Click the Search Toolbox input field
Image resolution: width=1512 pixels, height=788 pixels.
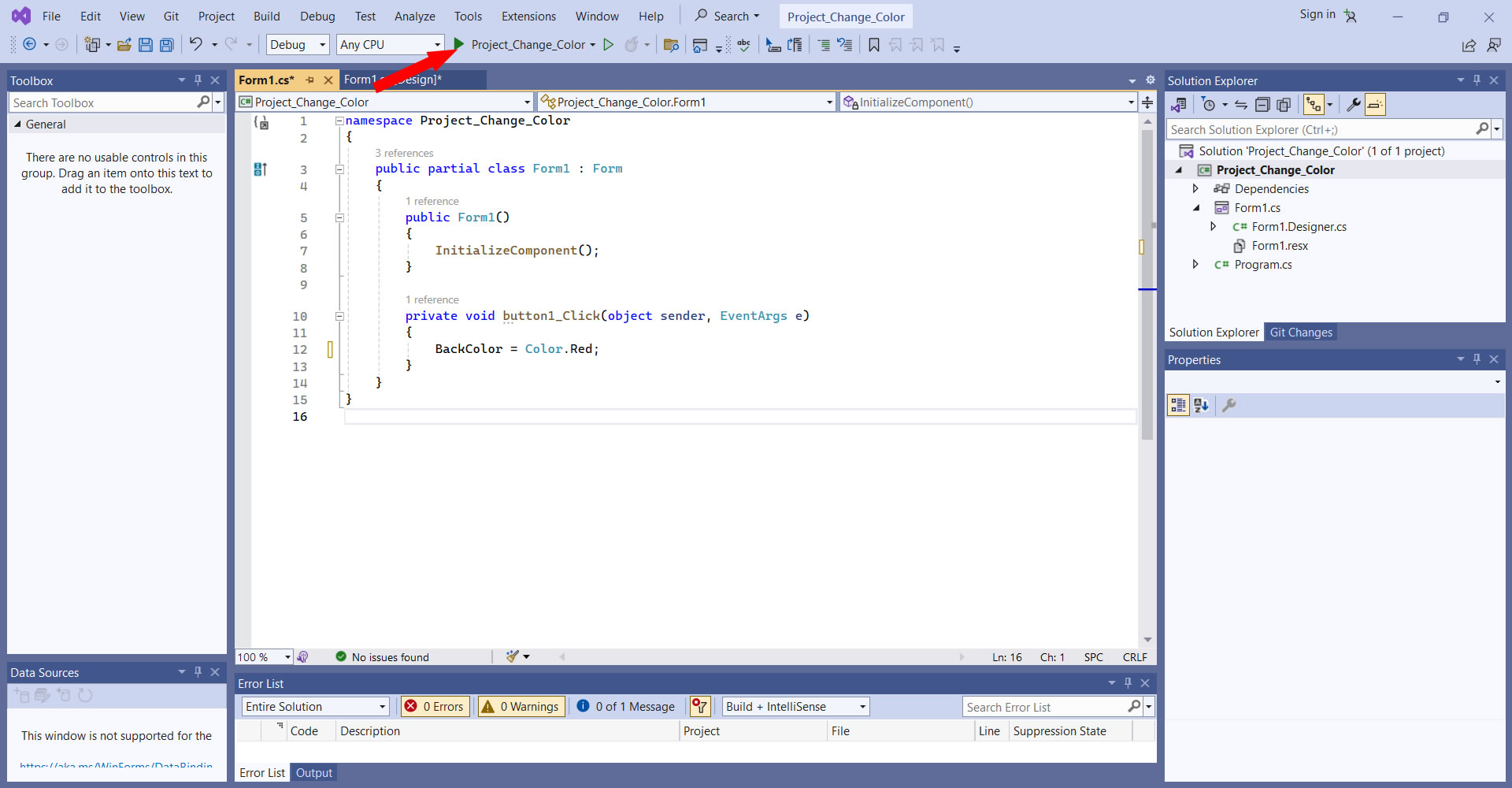point(102,103)
